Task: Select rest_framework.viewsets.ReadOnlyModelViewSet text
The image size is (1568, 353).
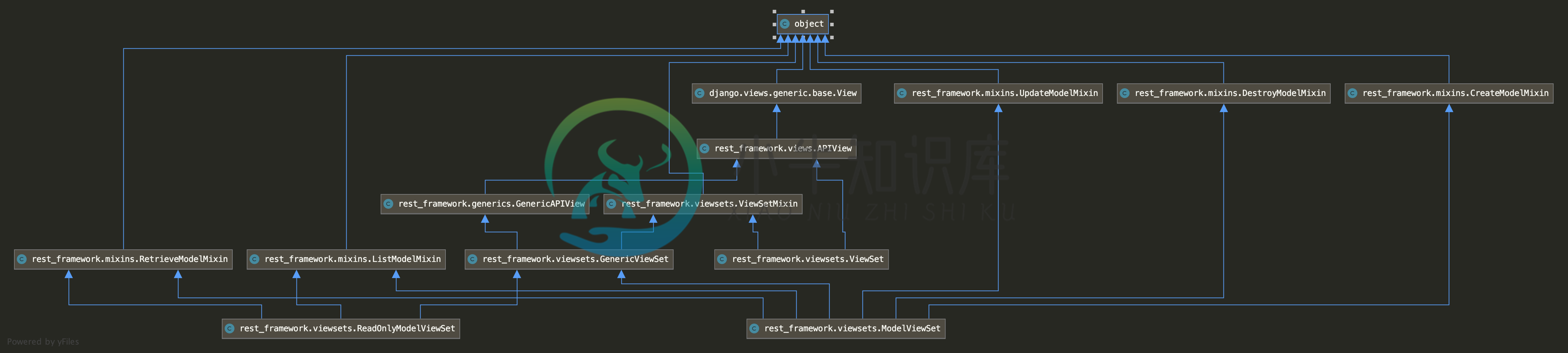Action: pos(347,328)
